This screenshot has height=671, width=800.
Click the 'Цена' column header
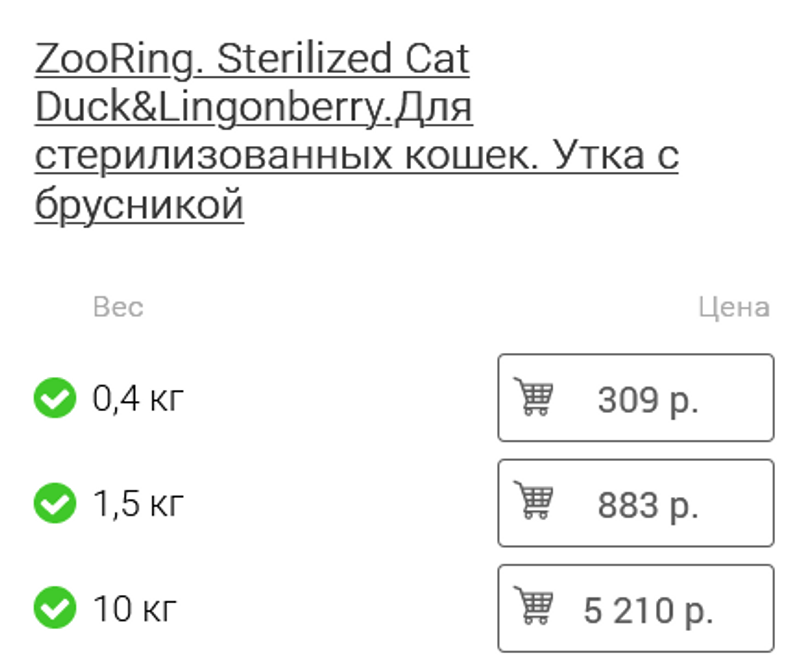coord(733,307)
